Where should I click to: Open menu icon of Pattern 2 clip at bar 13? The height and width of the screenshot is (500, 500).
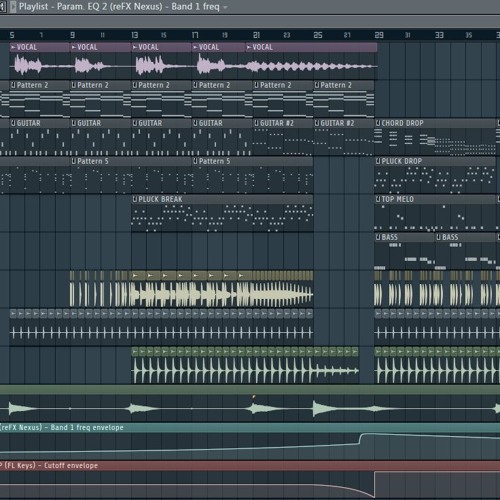(135, 85)
